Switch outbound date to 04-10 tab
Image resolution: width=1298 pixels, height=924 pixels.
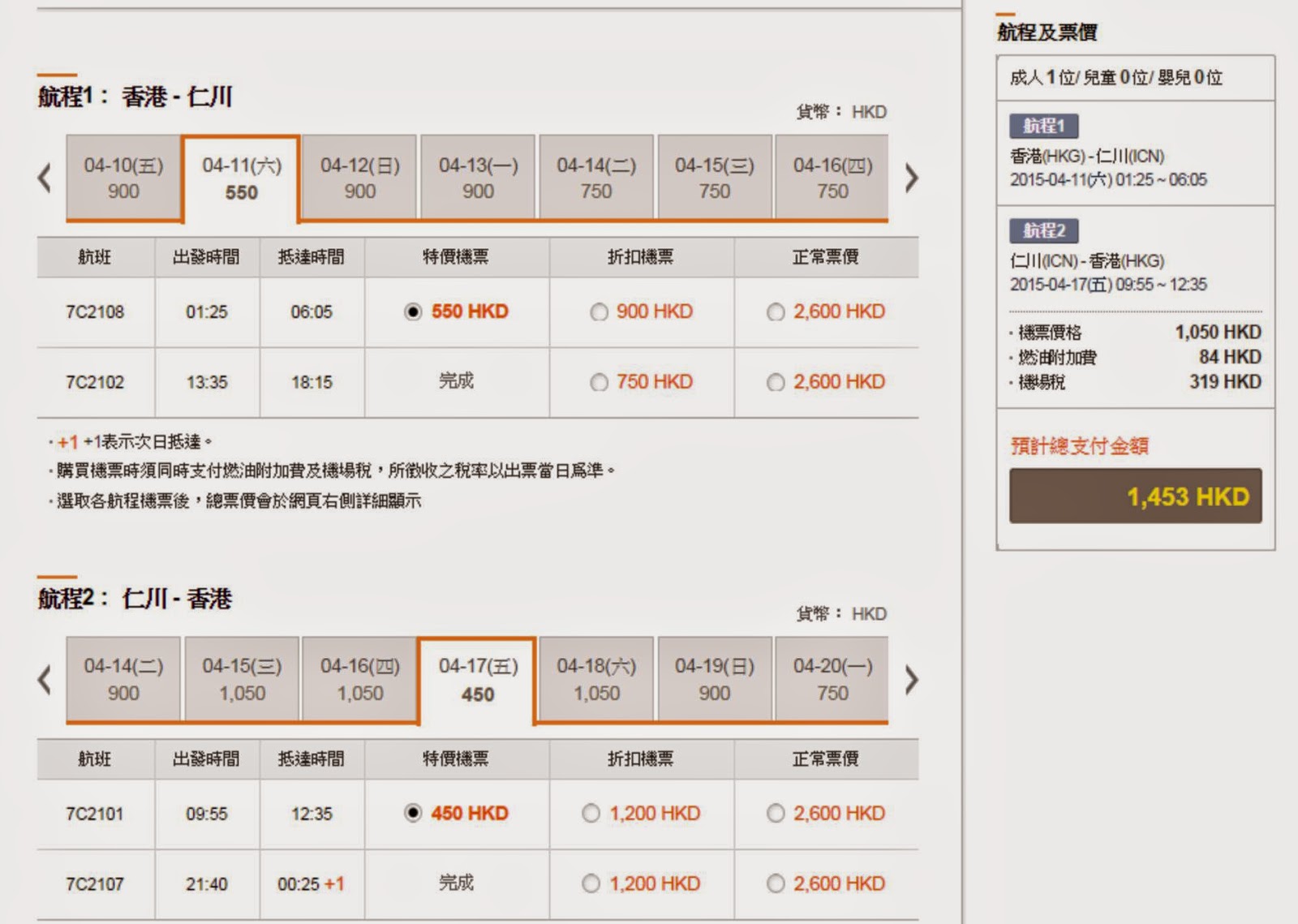[x=123, y=178]
